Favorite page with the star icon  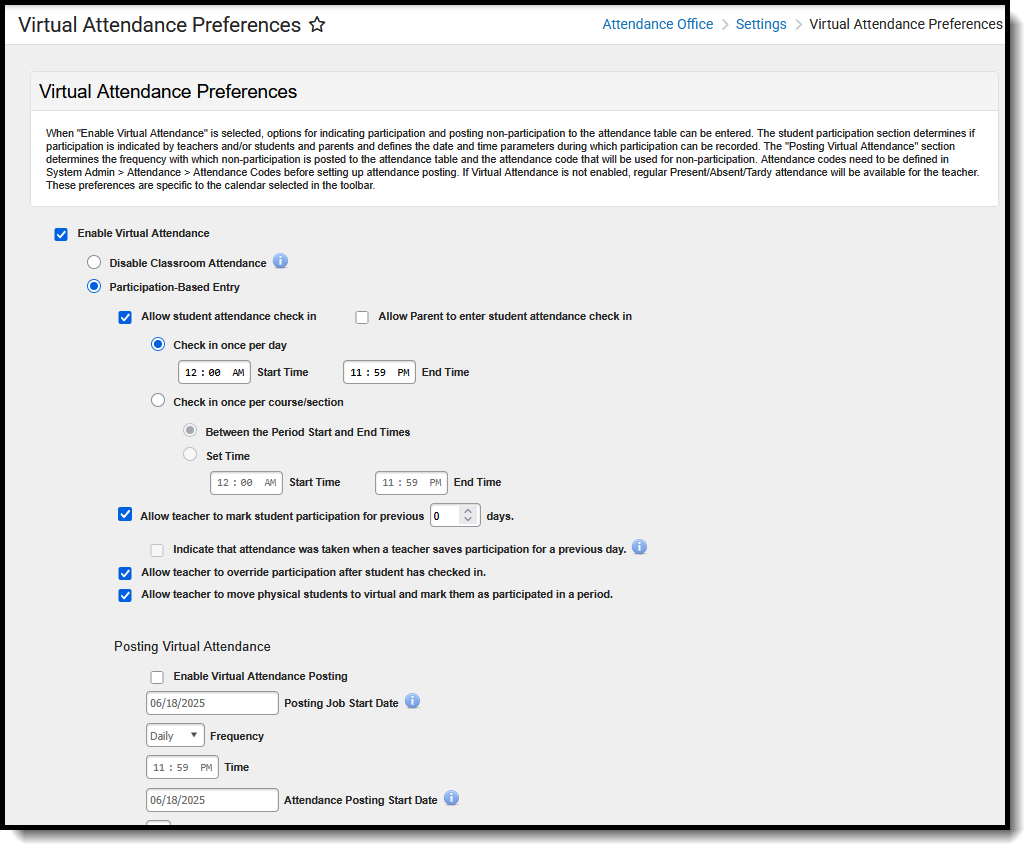317,24
